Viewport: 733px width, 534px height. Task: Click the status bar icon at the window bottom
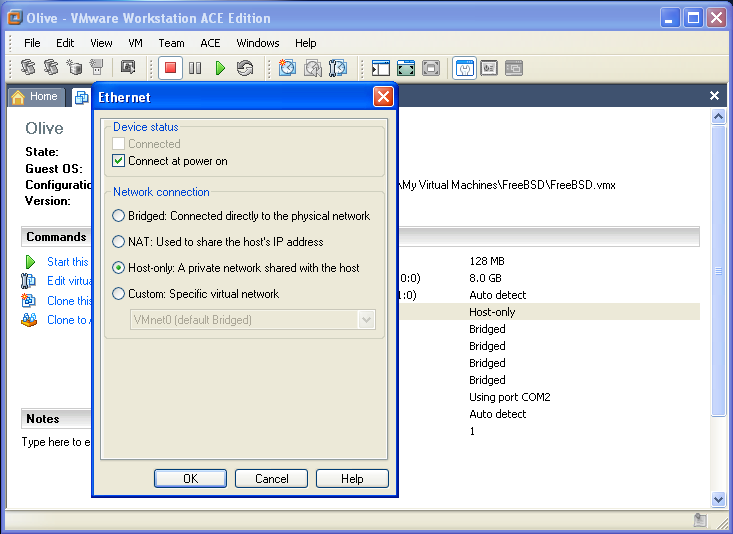700,520
